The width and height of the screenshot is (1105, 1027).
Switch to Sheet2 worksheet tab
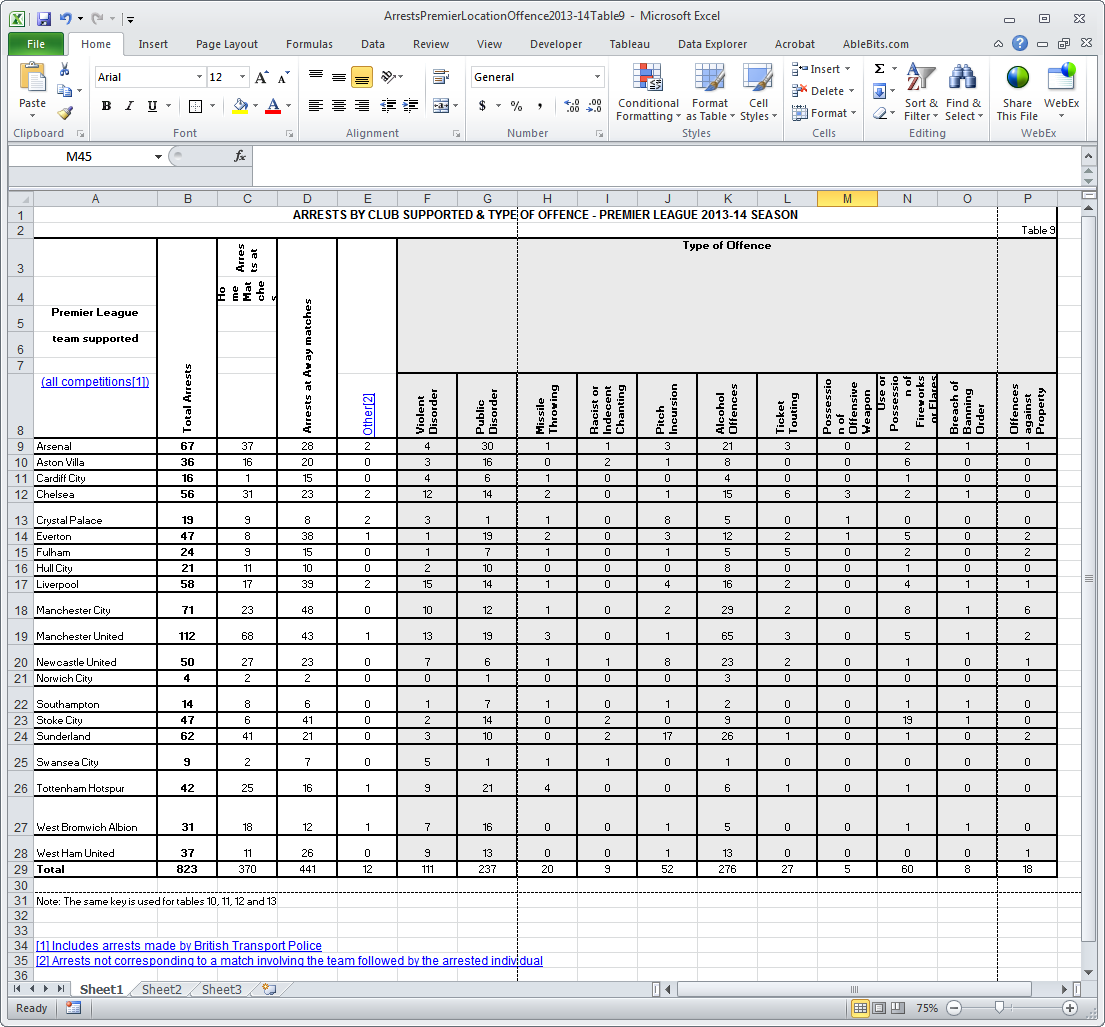[161, 990]
